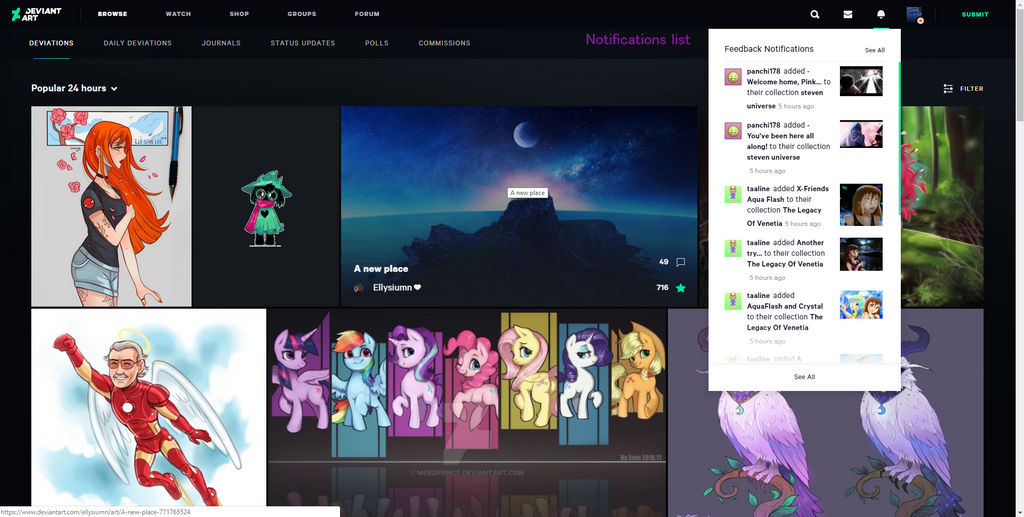Click the 49 comments count
The height and width of the screenshot is (517, 1024).
[664, 262]
